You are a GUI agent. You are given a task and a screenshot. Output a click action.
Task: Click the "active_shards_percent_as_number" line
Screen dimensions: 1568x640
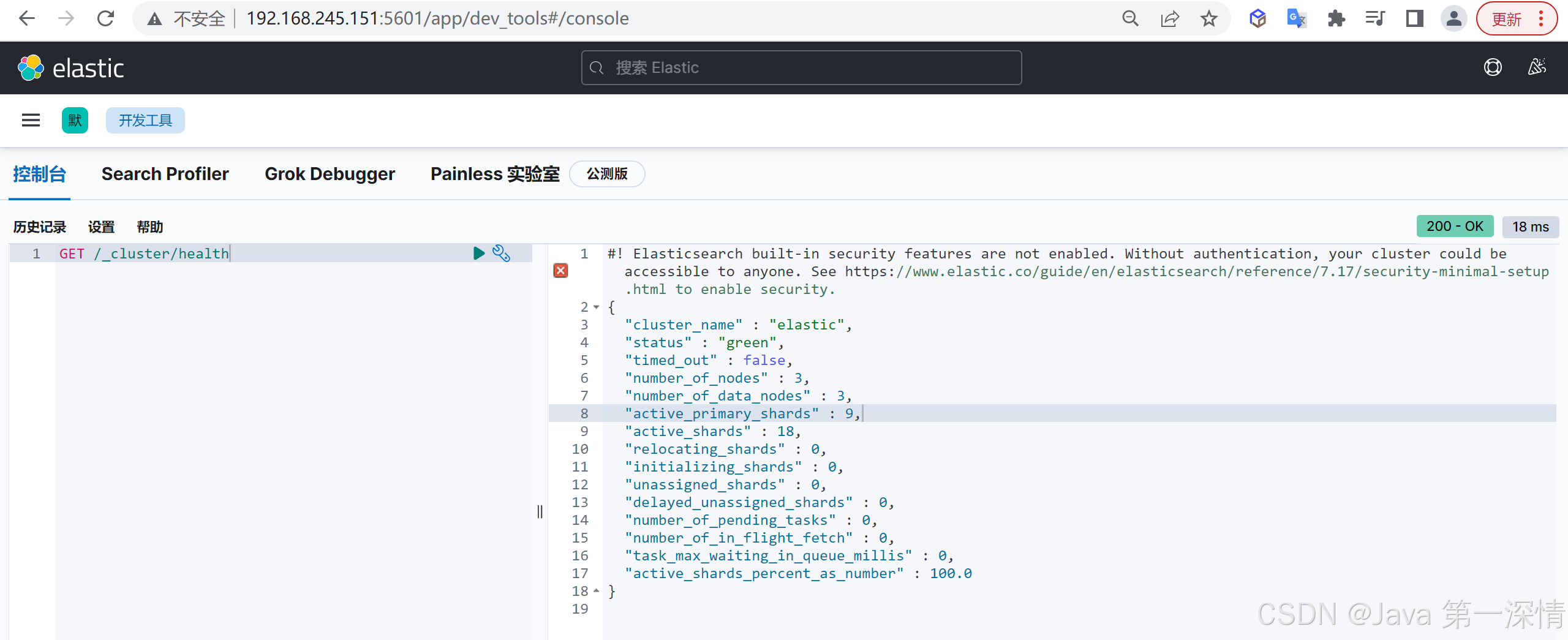tap(798, 573)
